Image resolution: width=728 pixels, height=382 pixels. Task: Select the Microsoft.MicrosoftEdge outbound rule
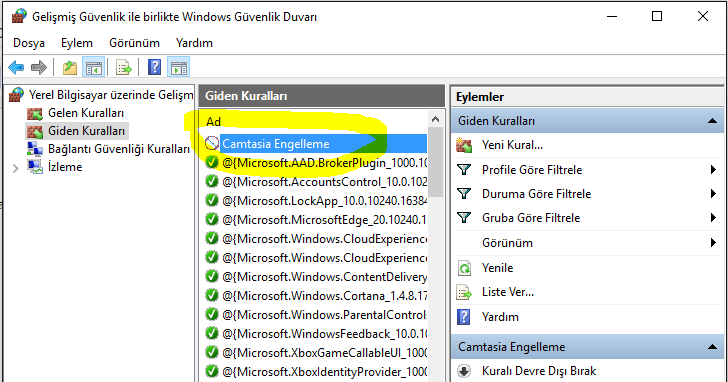(x=316, y=220)
